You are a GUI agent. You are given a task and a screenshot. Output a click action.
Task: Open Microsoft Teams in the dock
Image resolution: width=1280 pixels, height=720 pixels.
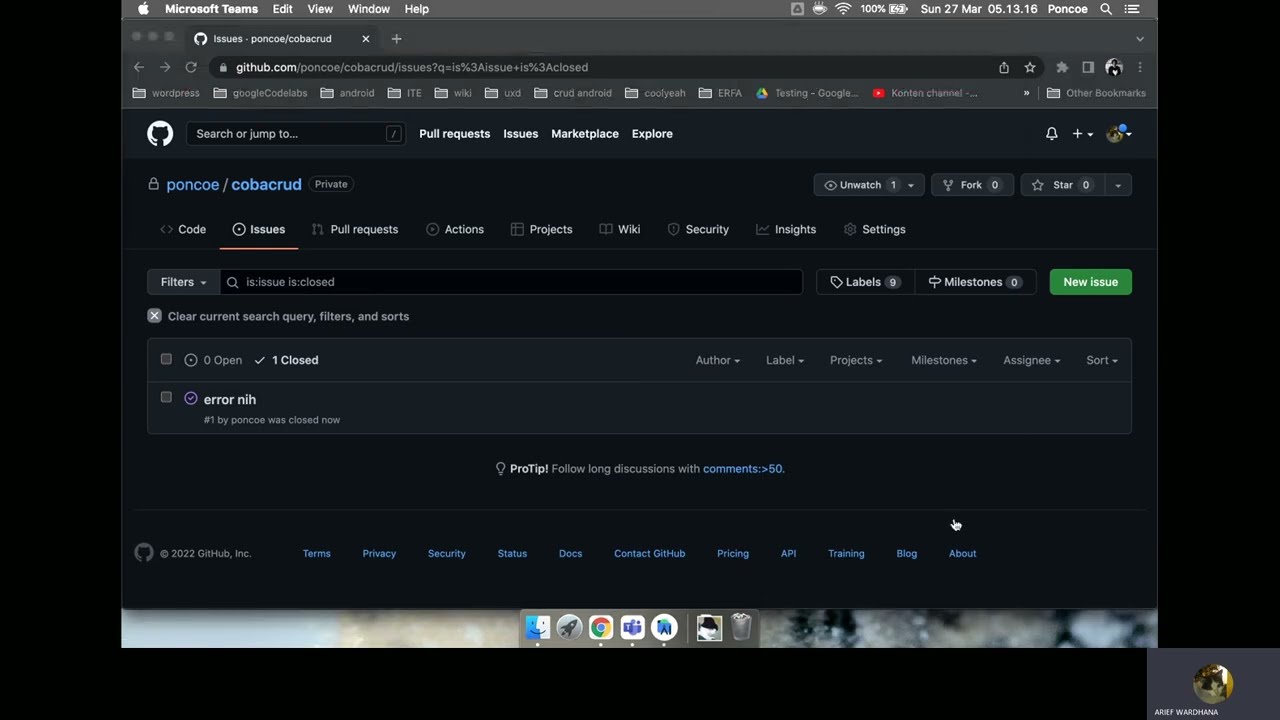pos(633,627)
